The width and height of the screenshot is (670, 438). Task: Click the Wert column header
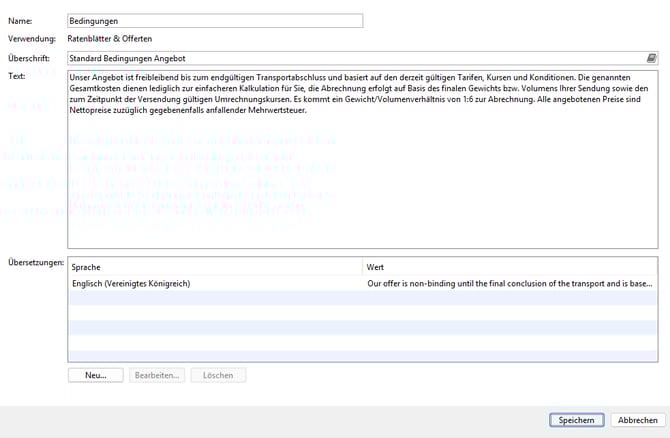click(510, 267)
